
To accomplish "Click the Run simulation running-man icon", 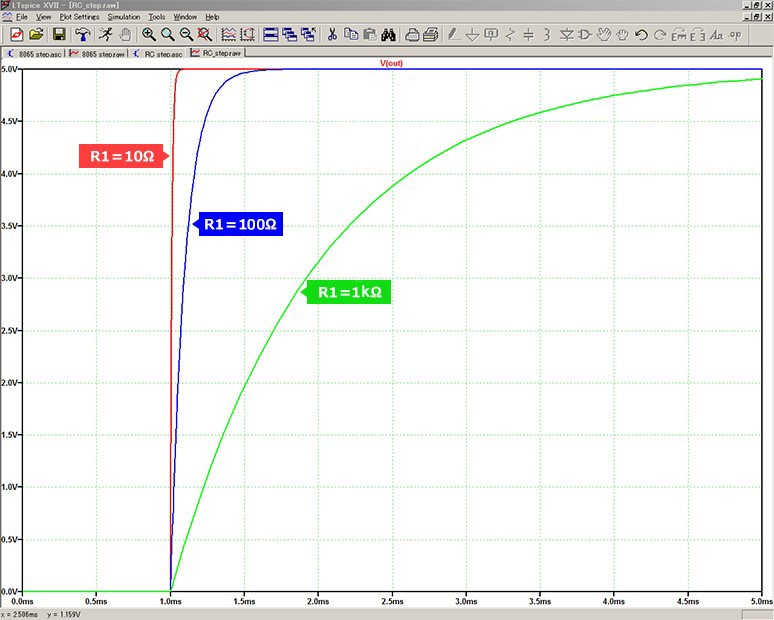I will coord(105,35).
